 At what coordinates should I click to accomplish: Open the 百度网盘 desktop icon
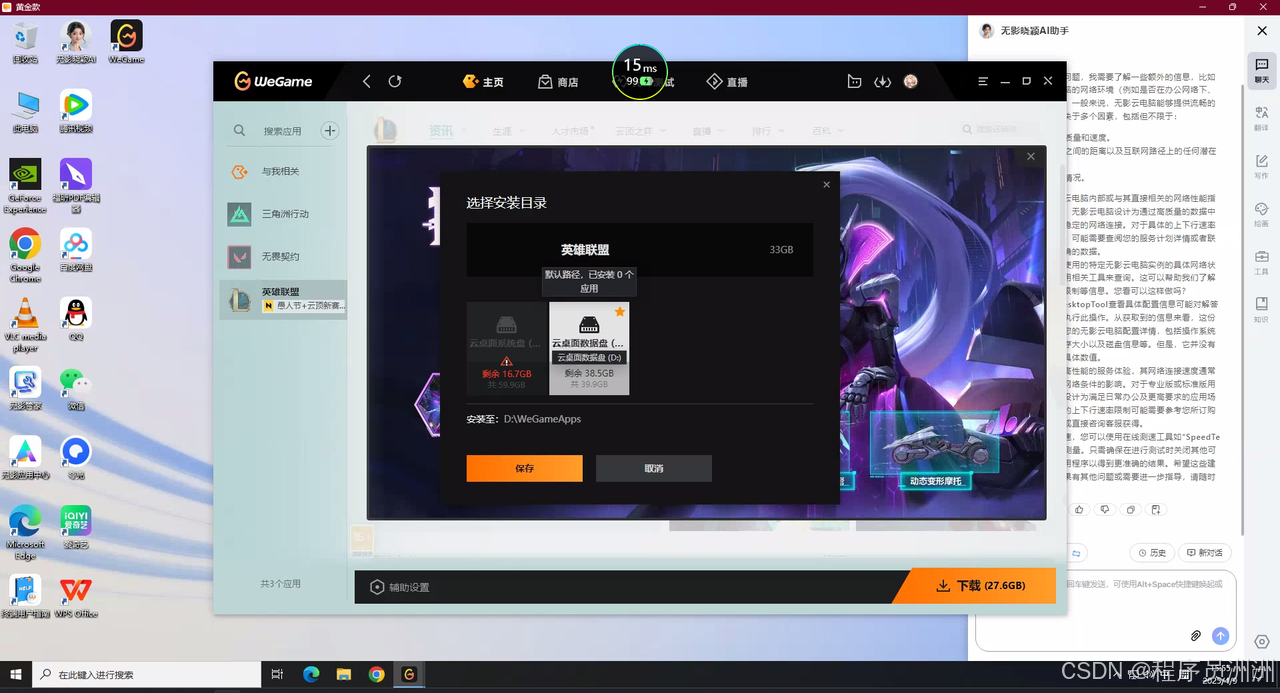tap(76, 250)
